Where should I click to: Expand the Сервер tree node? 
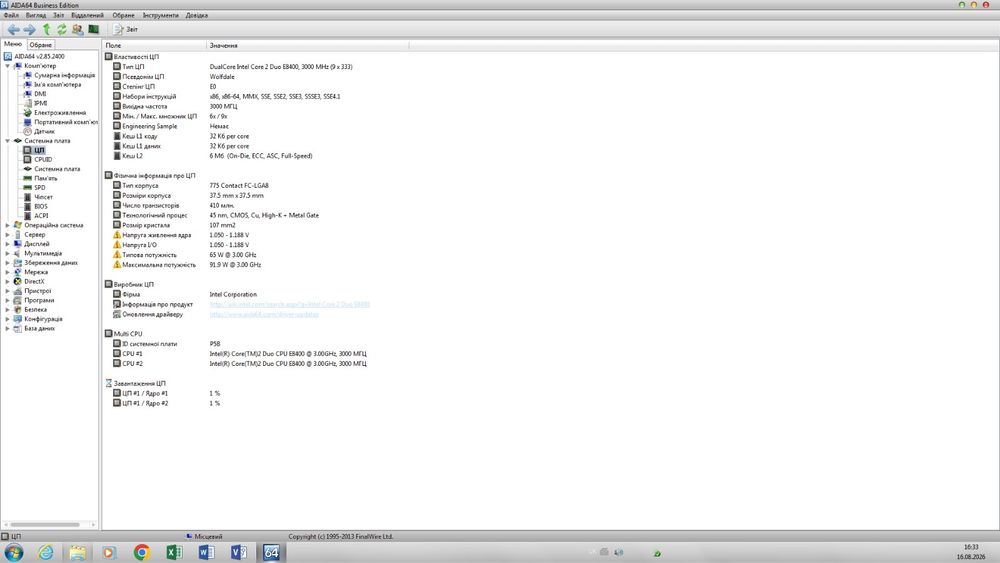pyautogui.click(x=8, y=235)
